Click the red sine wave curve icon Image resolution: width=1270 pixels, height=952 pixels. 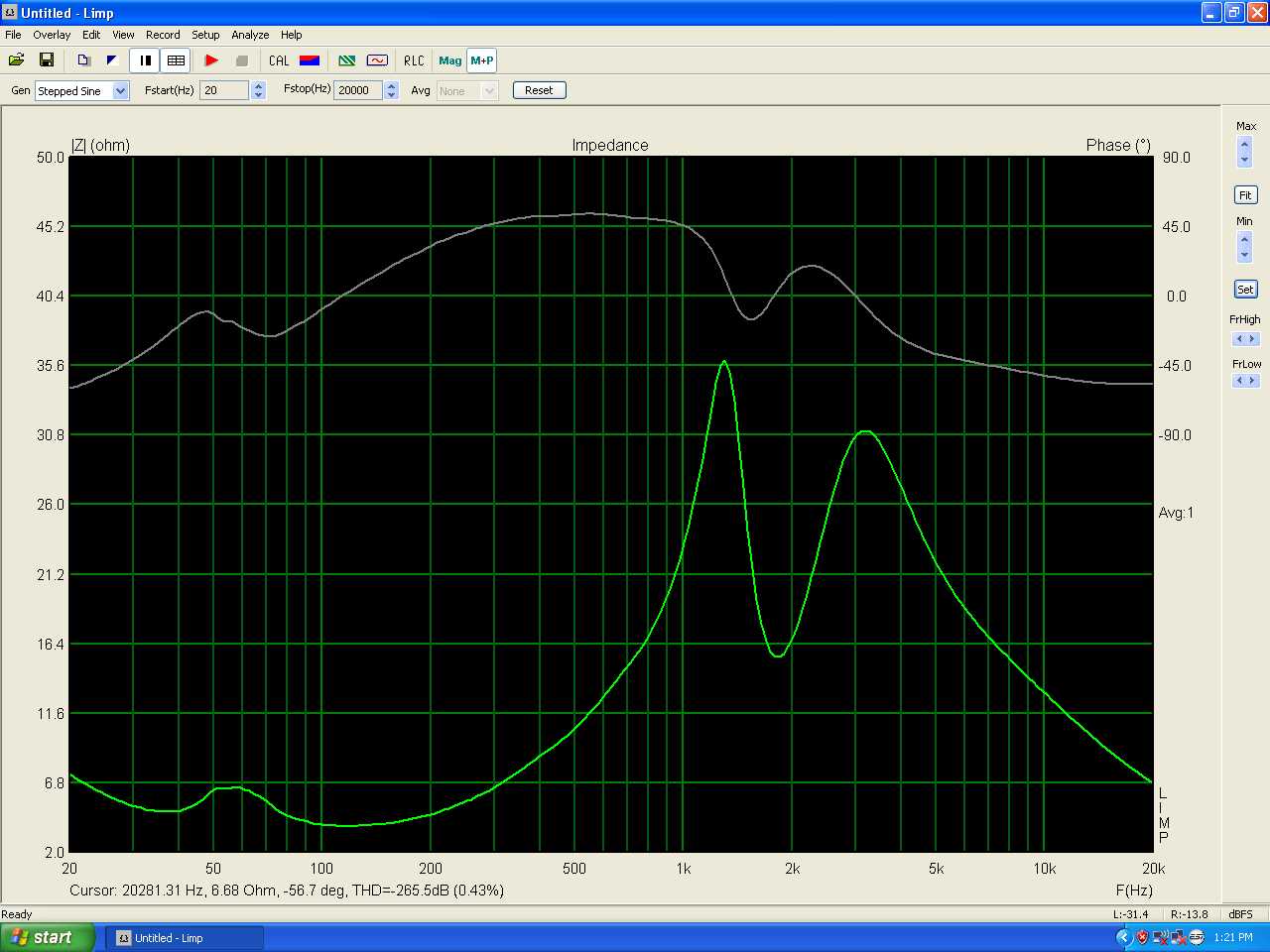coord(377,60)
